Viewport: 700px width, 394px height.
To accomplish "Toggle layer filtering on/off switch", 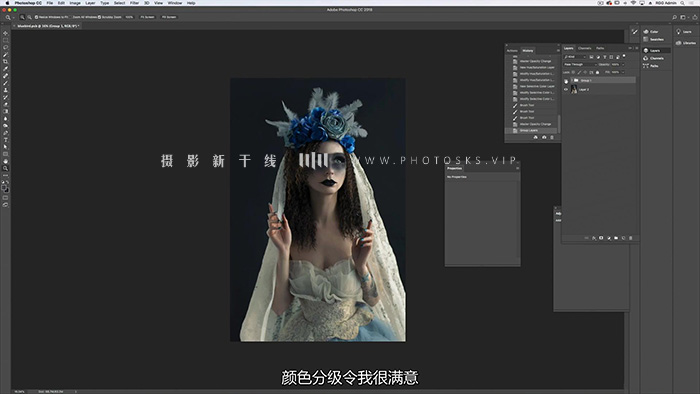I will pyautogui.click(x=624, y=56).
